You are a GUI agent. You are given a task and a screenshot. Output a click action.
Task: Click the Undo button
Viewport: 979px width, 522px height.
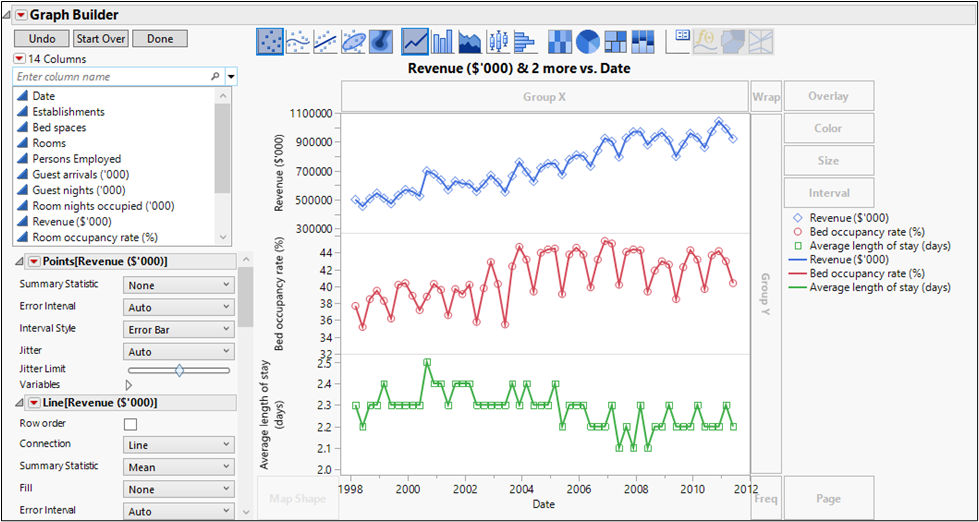(42, 39)
